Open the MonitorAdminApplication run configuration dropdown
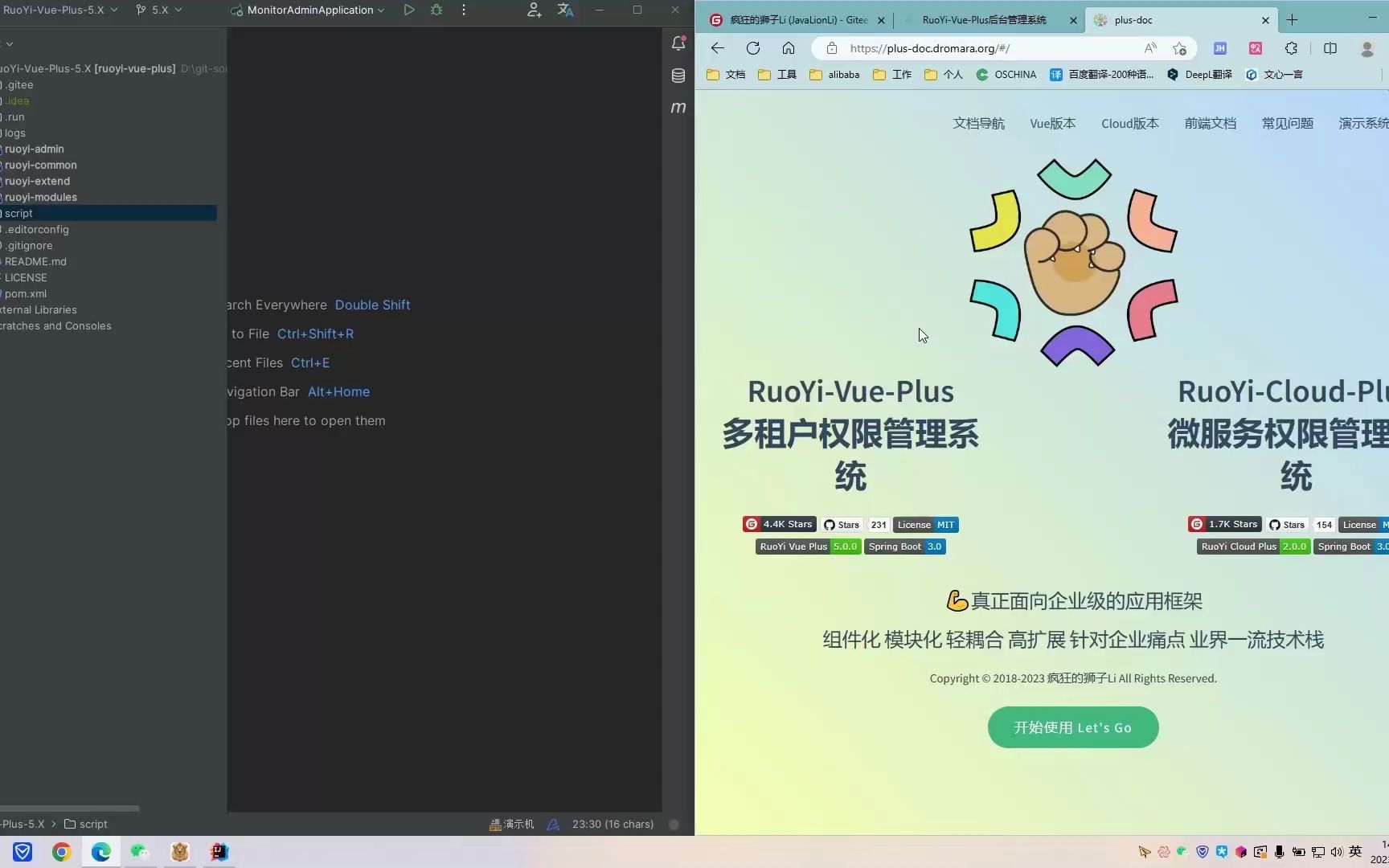This screenshot has height=868, width=1389. pos(308,10)
